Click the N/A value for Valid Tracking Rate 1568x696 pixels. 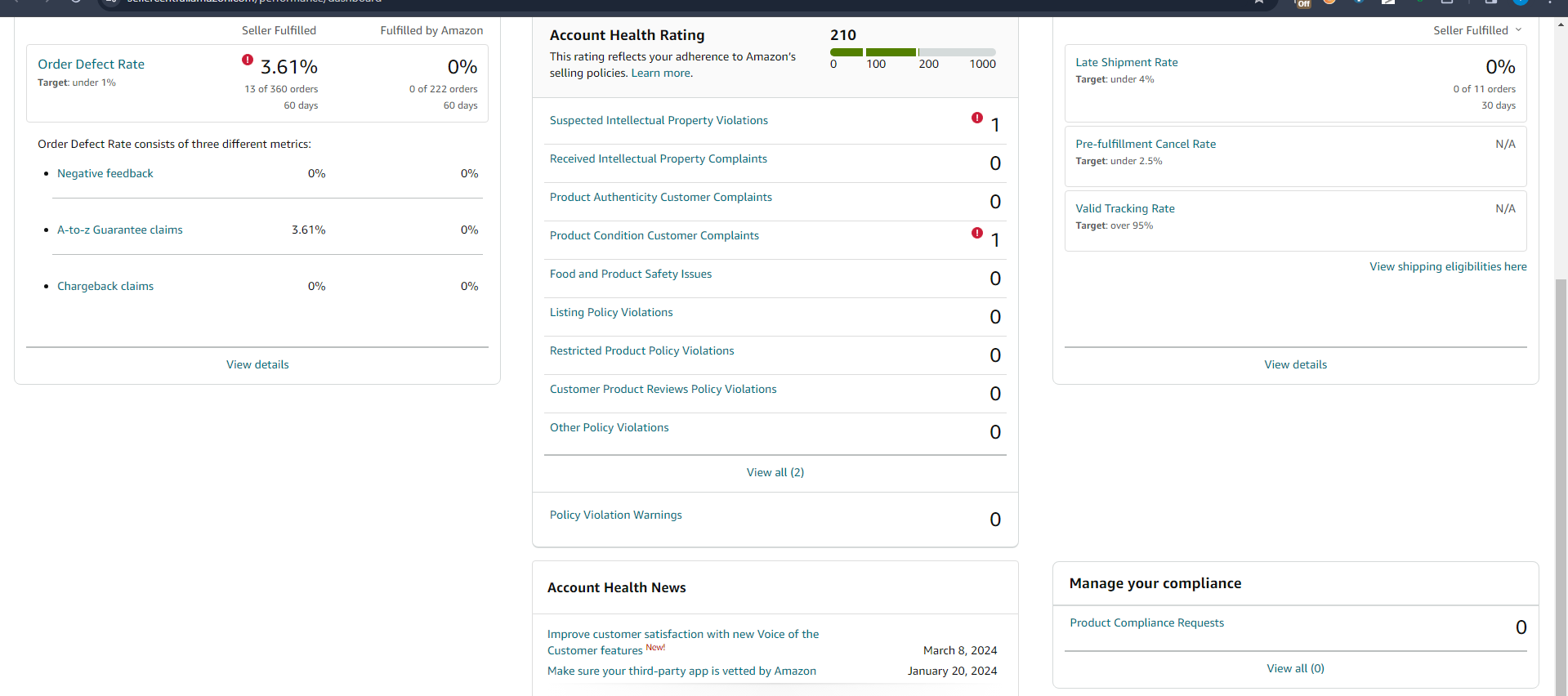[x=1506, y=208]
